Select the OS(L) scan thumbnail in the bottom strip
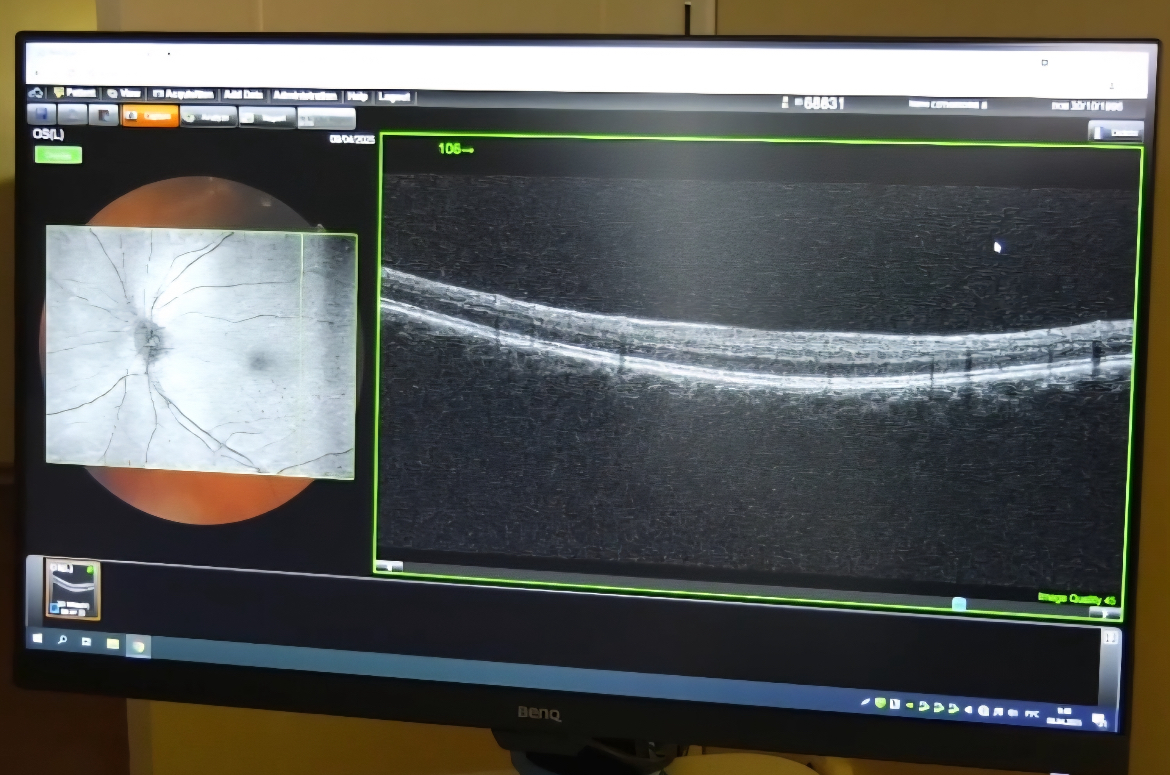Viewport: 1170px width, 775px height. (72, 589)
